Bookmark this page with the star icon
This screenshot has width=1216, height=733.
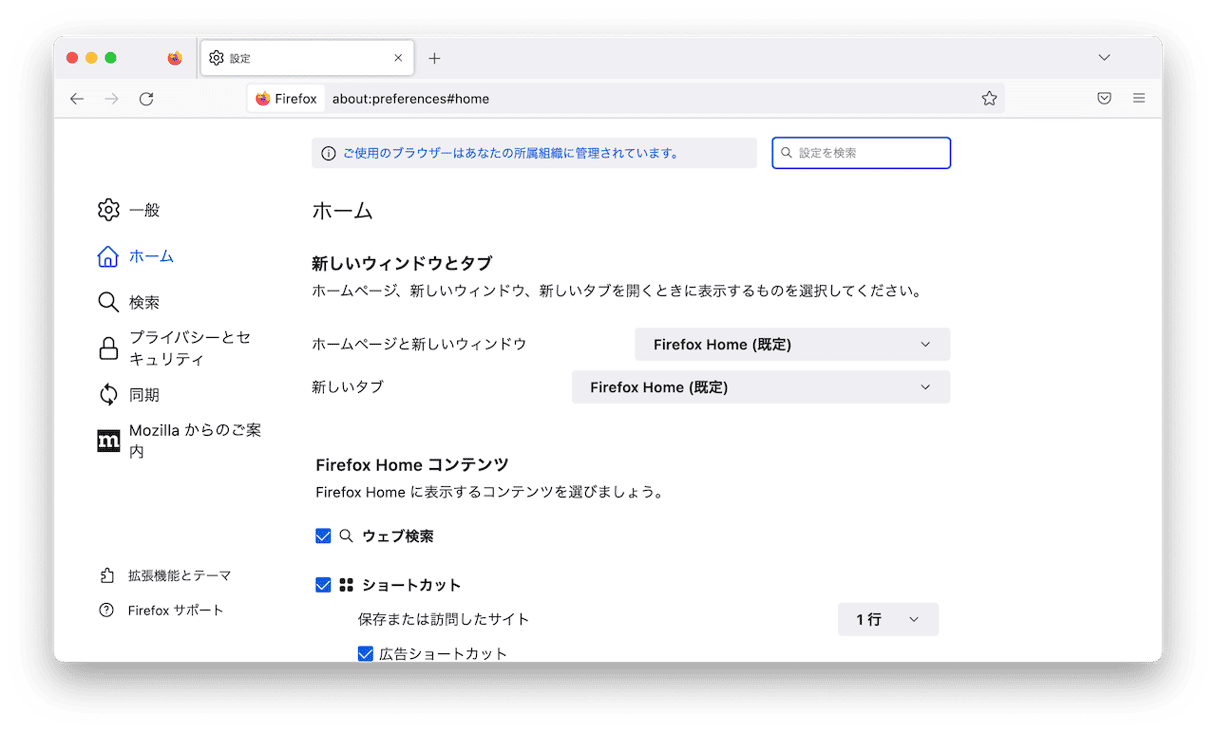pyautogui.click(x=989, y=99)
